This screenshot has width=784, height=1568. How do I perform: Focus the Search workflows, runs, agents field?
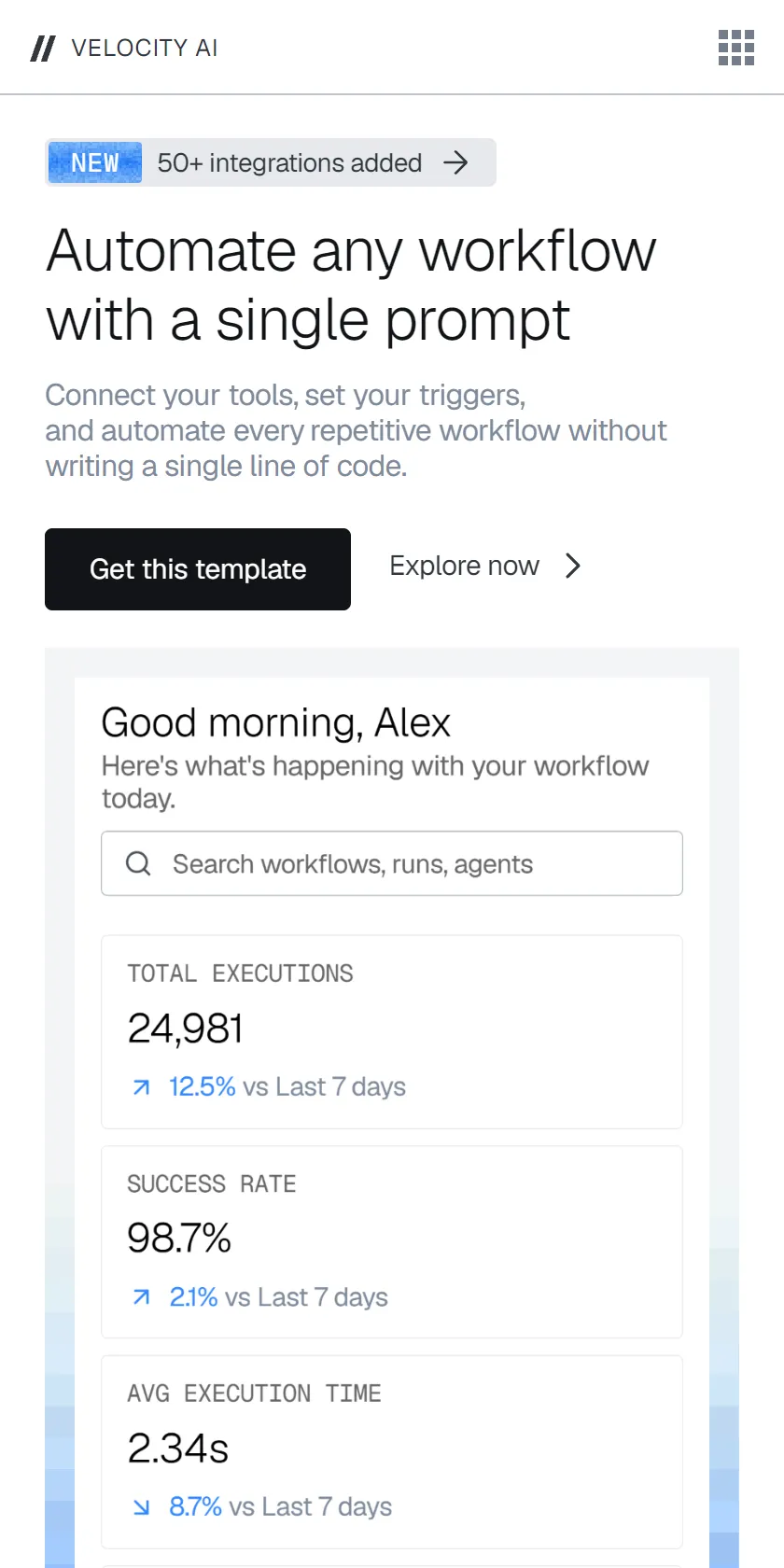(392, 863)
